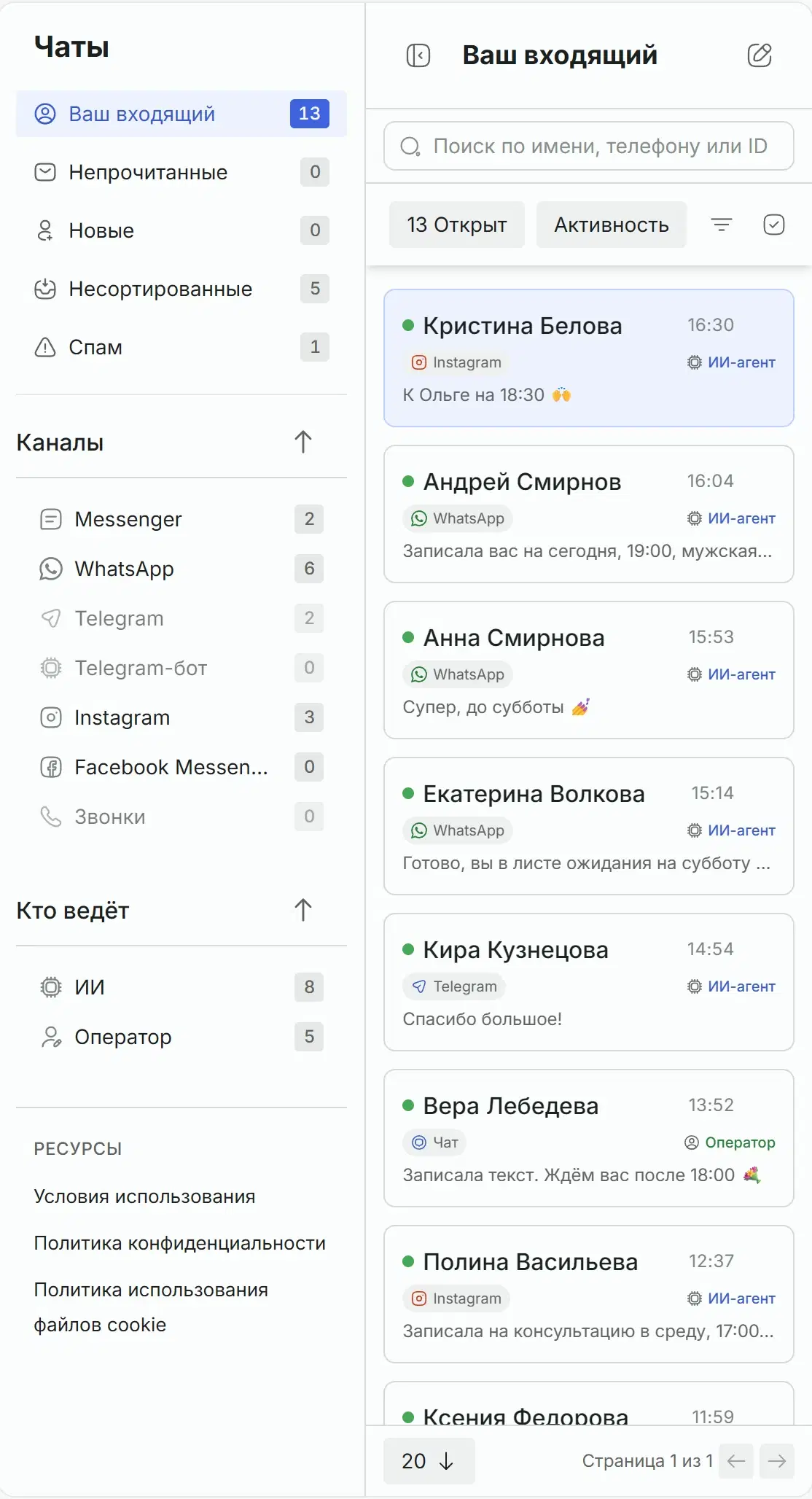Image resolution: width=812 pixels, height=1499 pixels.
Task: Open Полина Васильева conversation
Action: click(x=589, y=1294)
